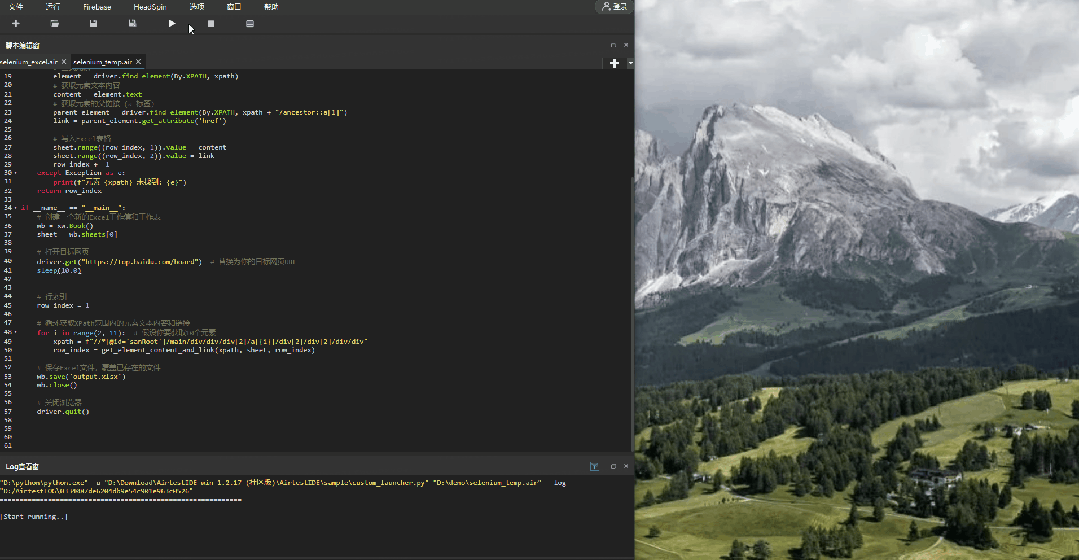Click the 'content = element.text' code line
1079x560 pixels.
[98, 94]
